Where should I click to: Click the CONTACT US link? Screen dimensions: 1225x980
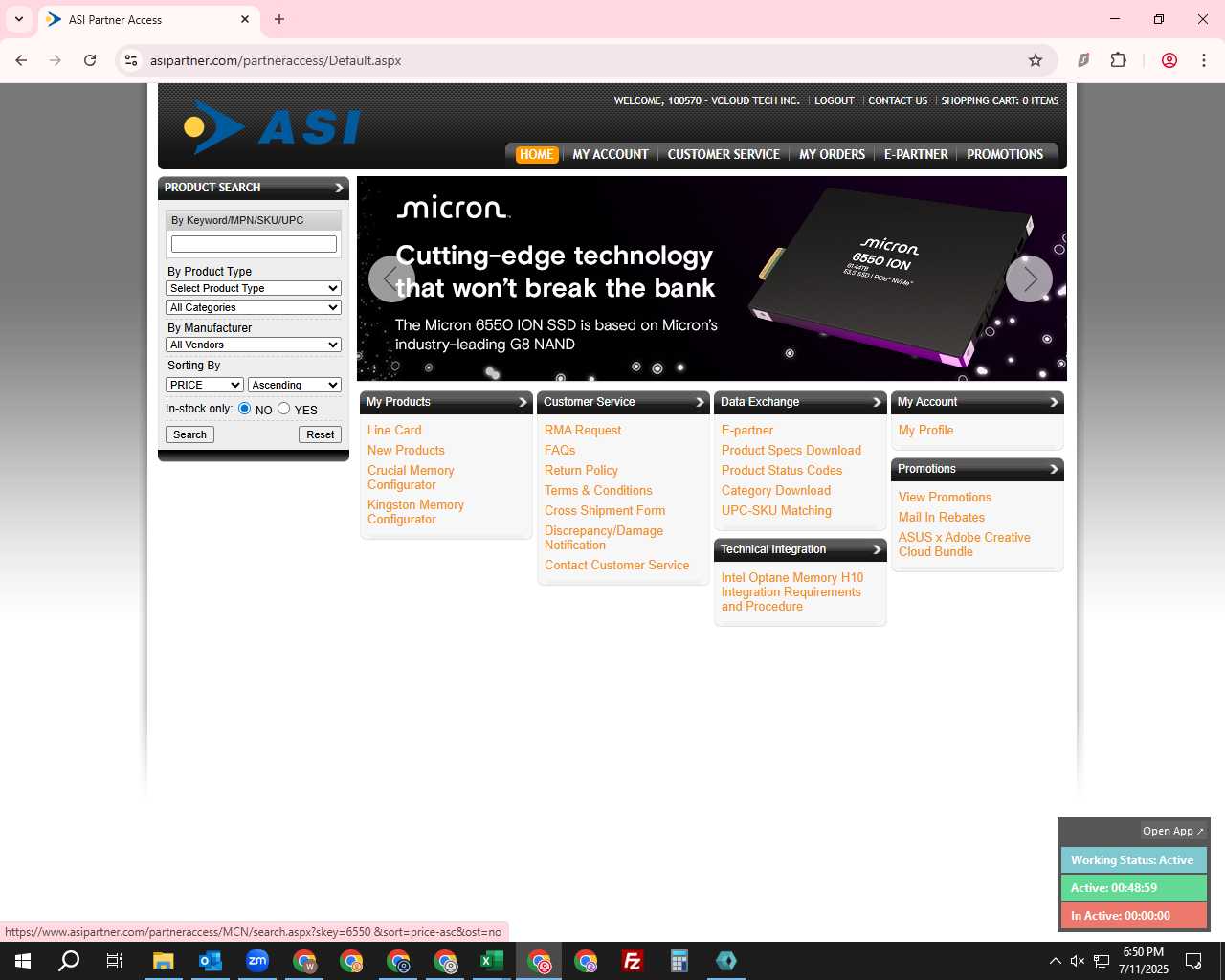pyautogui.click(x=898, y=100)
